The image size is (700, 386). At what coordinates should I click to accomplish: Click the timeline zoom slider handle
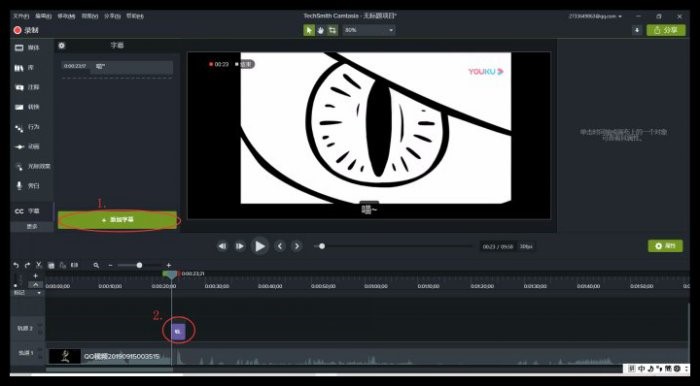tap(139, 265)
